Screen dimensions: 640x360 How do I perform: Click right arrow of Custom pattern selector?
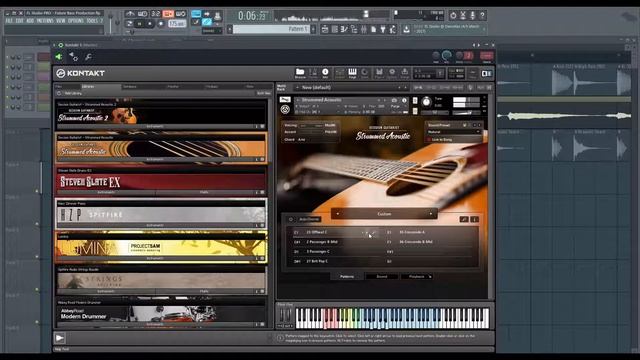[x=431, y=214]
